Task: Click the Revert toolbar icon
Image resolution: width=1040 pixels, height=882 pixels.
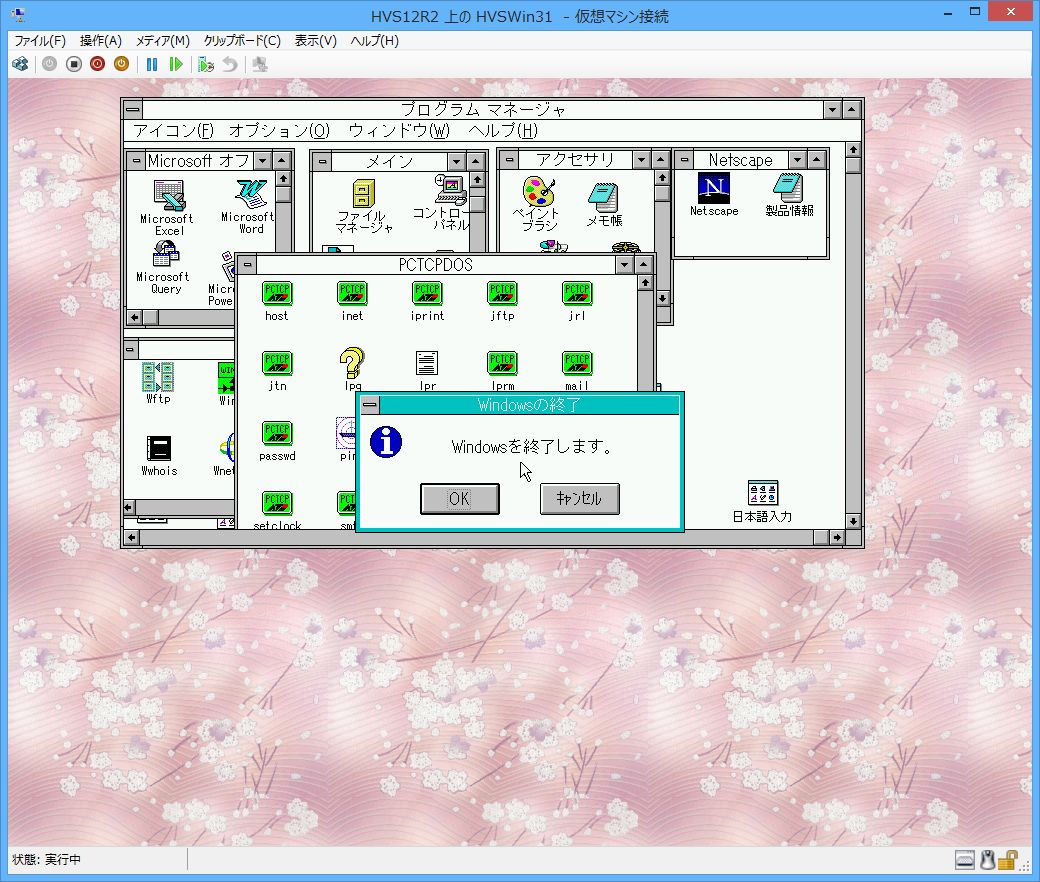Action: click(x=229, y=64)
